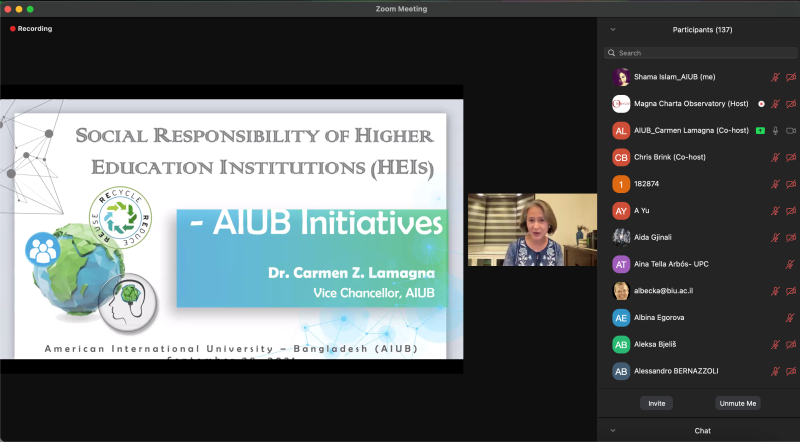Click the microphone icon for AIUB_Carmen Lamagna
The width and height of the screenshot is (800, 442).
pyautogui.click(x=775, y=130)
